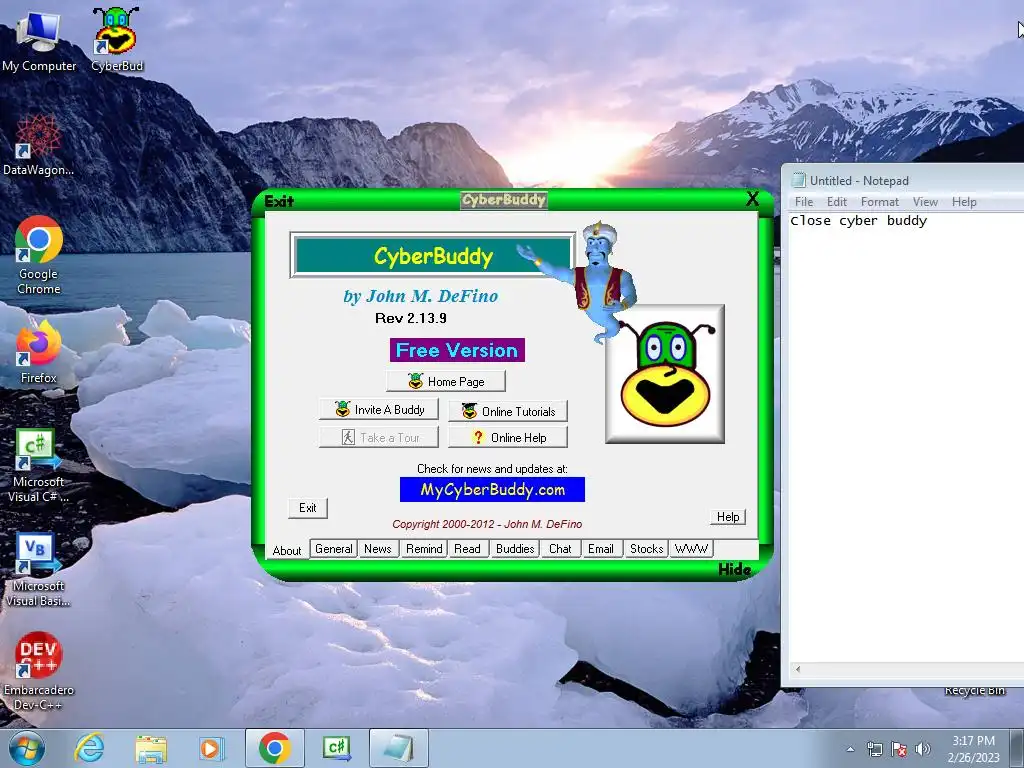Image resolution: width=1024 pixels, height=768 pixels.
Task: Switch to the Read tab
Action: [468, 549]
